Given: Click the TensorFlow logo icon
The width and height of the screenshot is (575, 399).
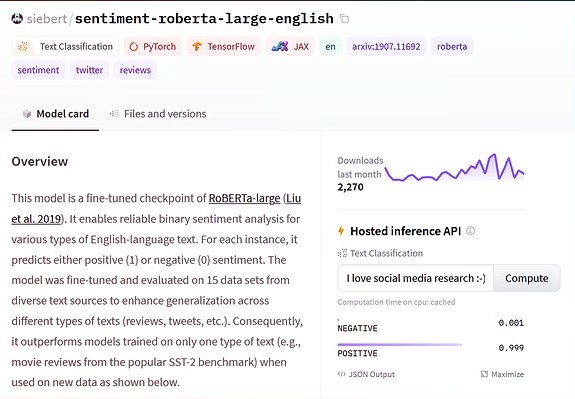Looking at the screenshot, I should pos(197,47).
